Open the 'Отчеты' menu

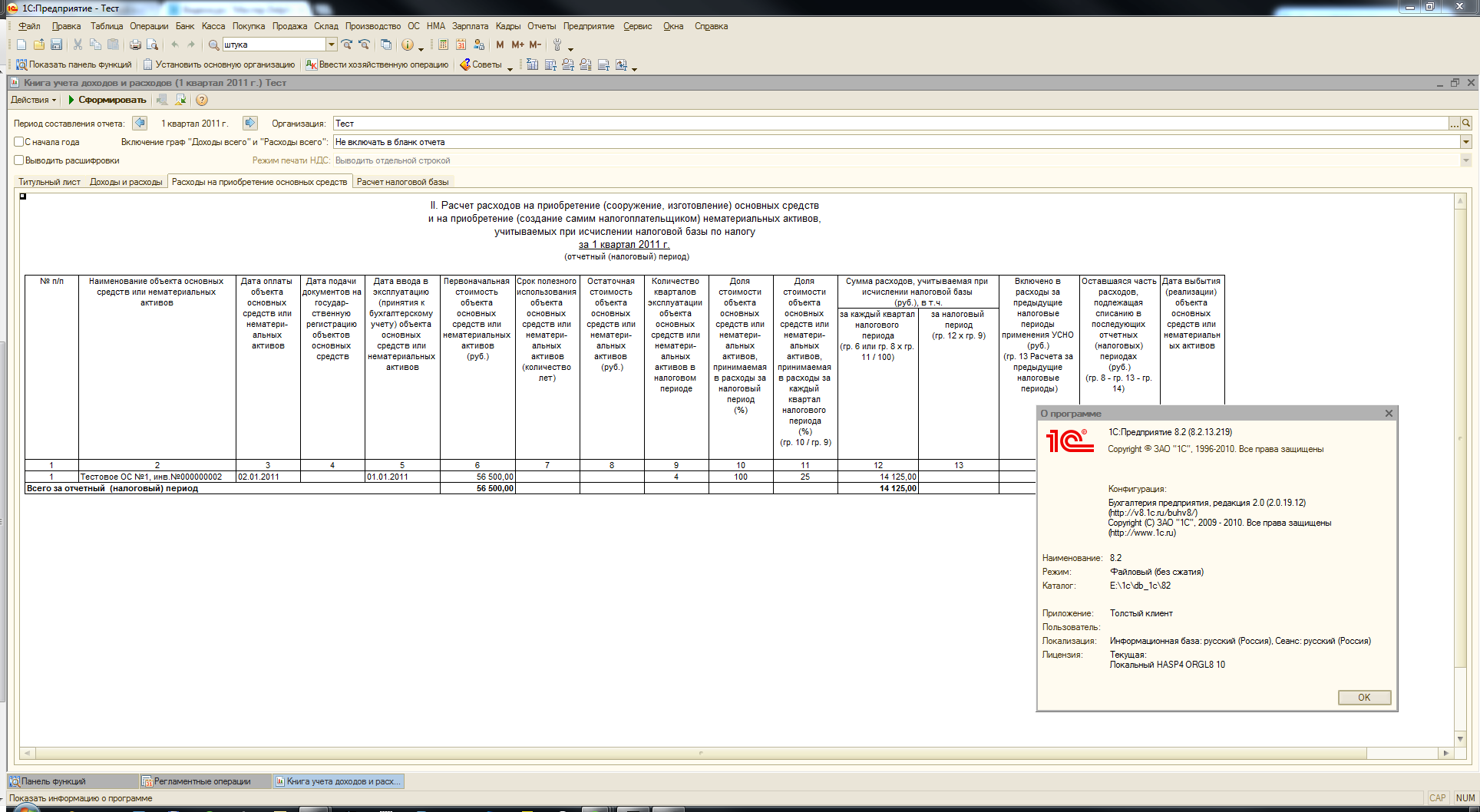point(540,26)
